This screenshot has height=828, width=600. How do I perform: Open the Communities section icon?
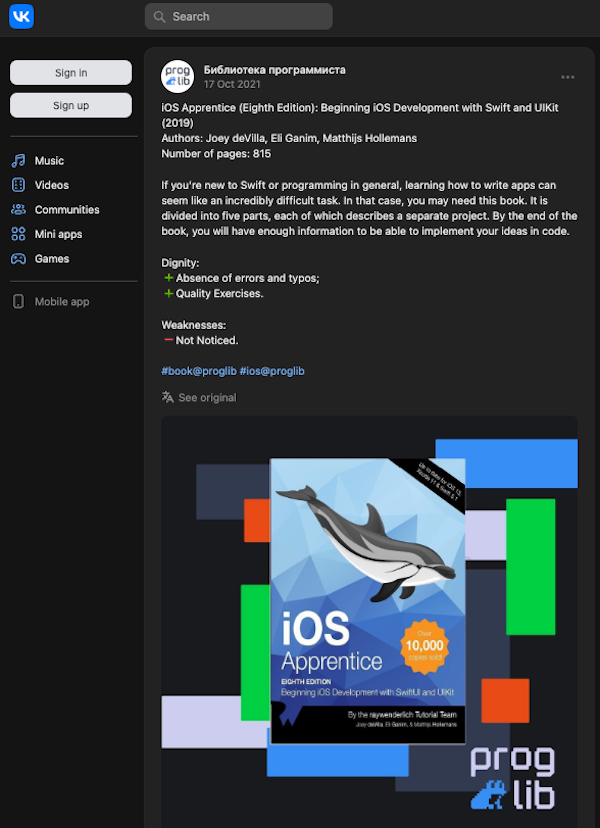pyautogui.click(x=18, y=210)
